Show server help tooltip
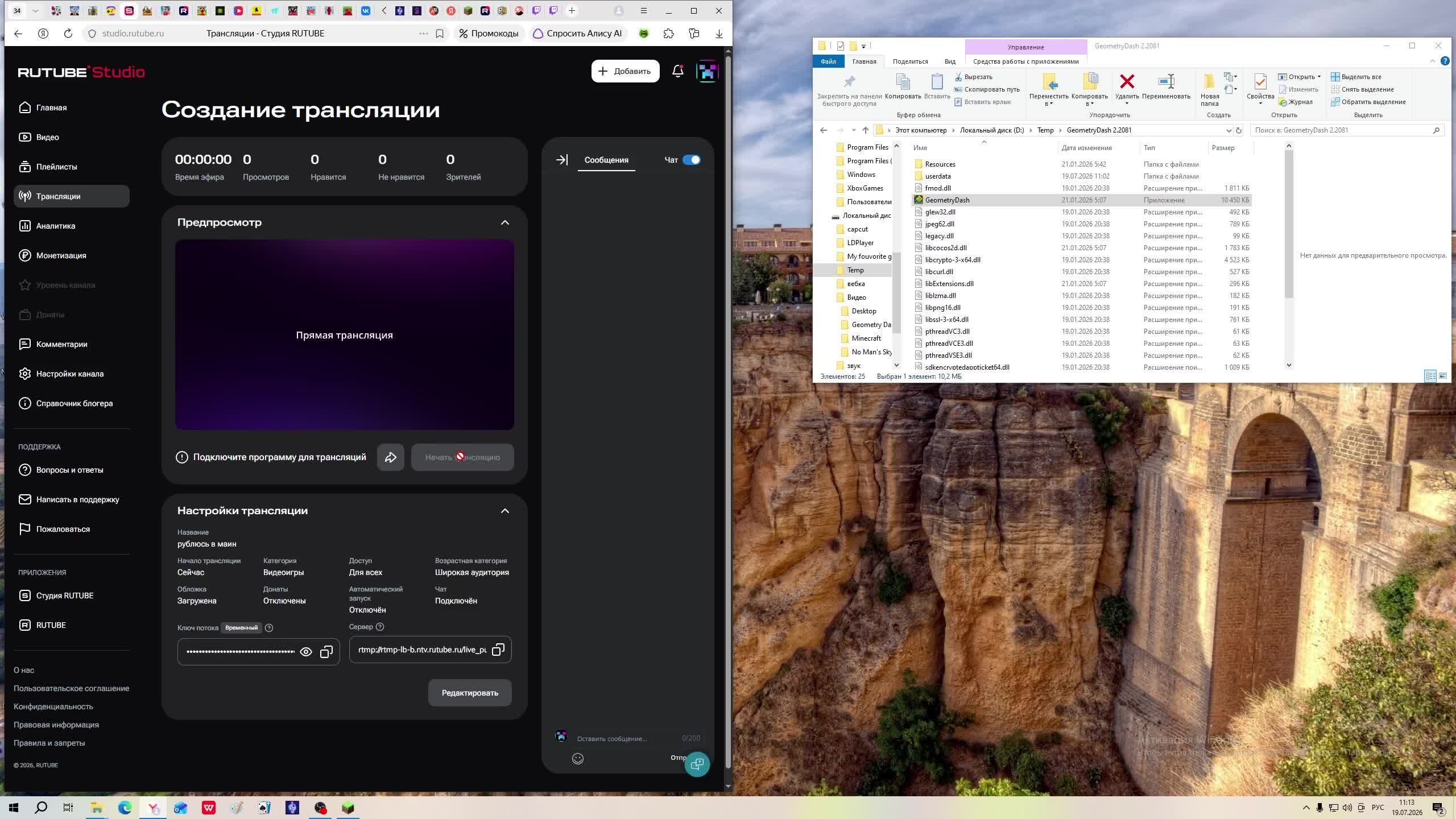Image resolution: width=1456 pixels, height=819 pixels. click(380, 627)
